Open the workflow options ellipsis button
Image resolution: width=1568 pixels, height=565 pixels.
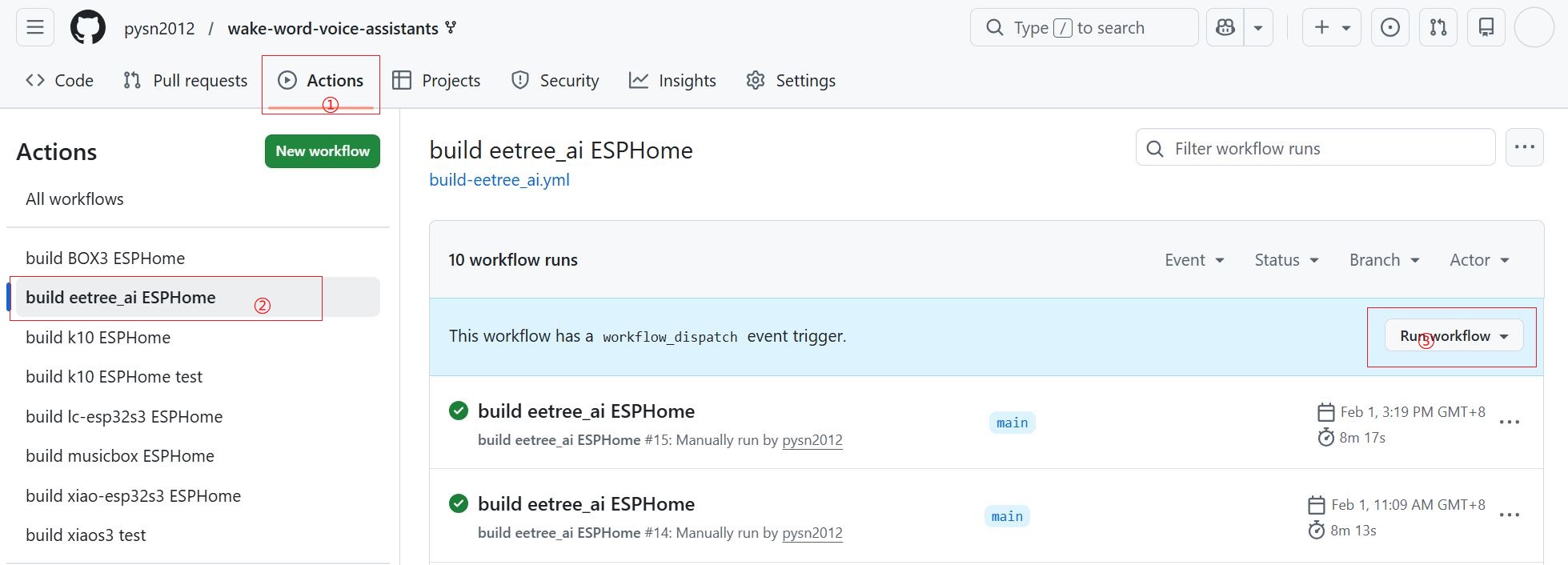1524,147
